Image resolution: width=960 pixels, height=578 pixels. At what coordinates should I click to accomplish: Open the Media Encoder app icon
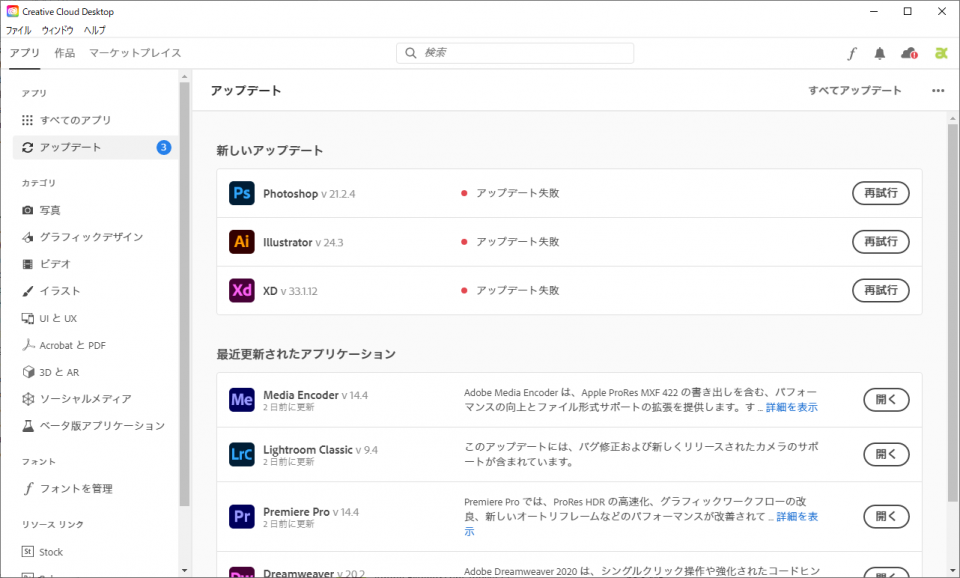[241, 399]
